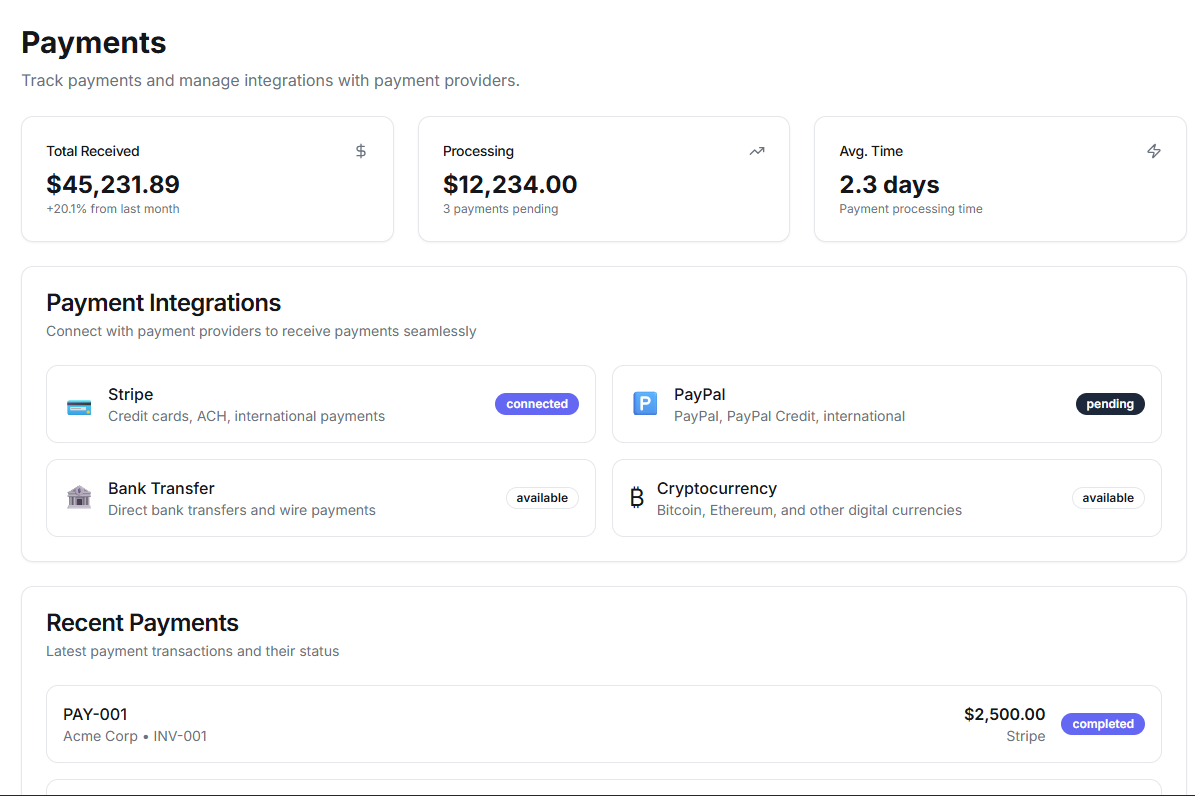Image resolution: width=1195 pixels, height=796 pixels.
Task: Toggle the connected badge on Stripe
Action: (x=537, y=404)
